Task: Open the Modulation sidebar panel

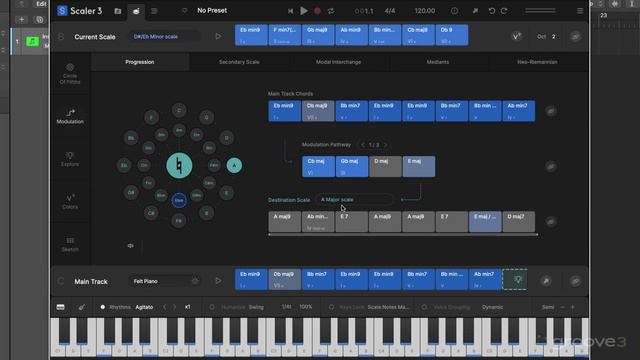Action: click(70, 116)
